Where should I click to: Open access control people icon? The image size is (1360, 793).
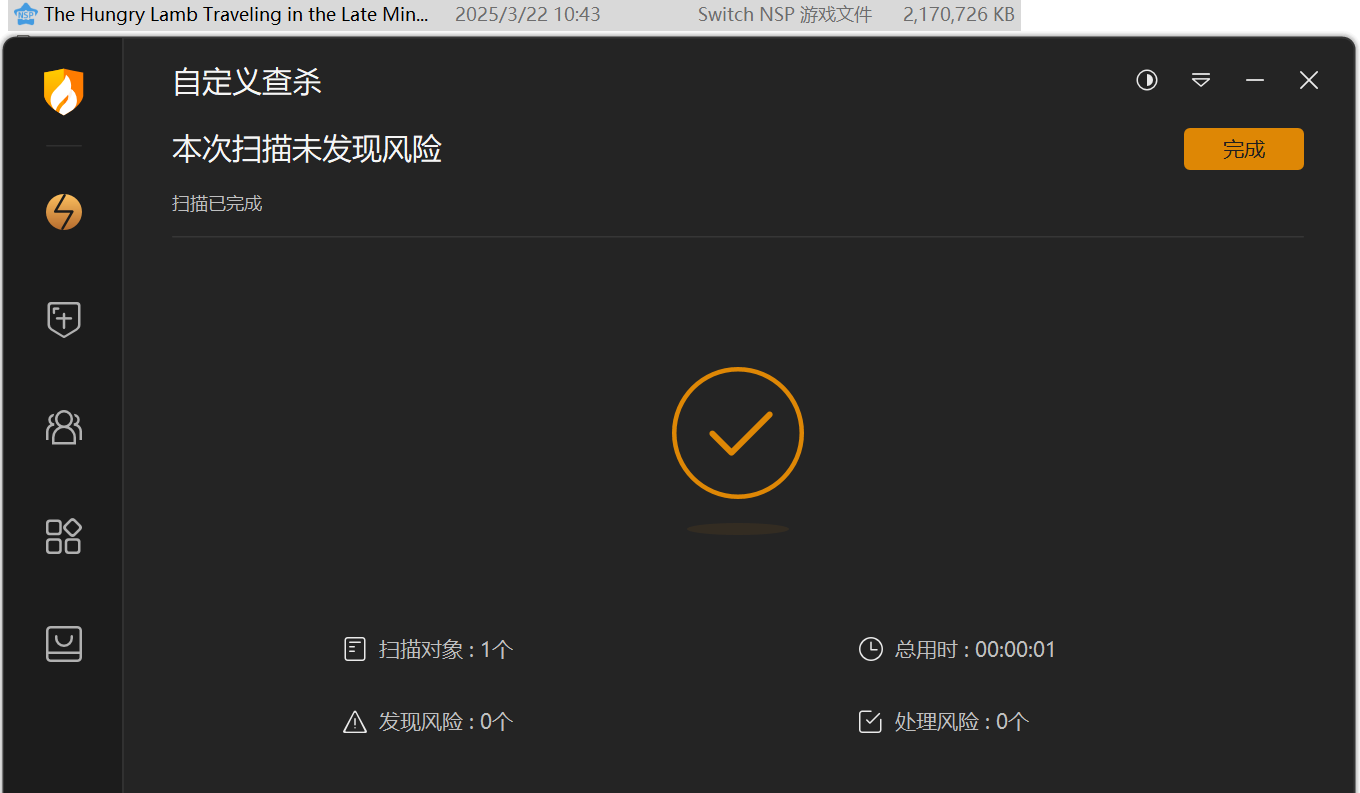(64, 427)
